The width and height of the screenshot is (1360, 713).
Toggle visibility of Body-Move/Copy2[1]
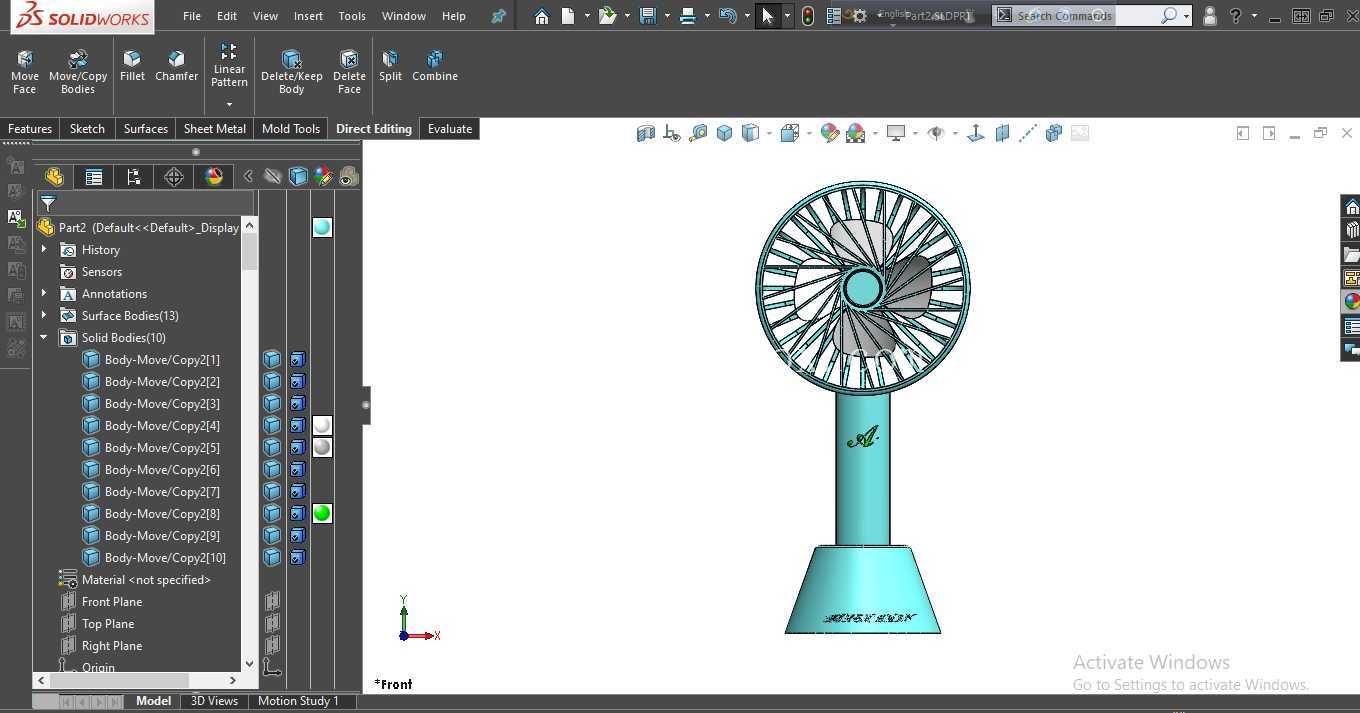coord(272,360)
